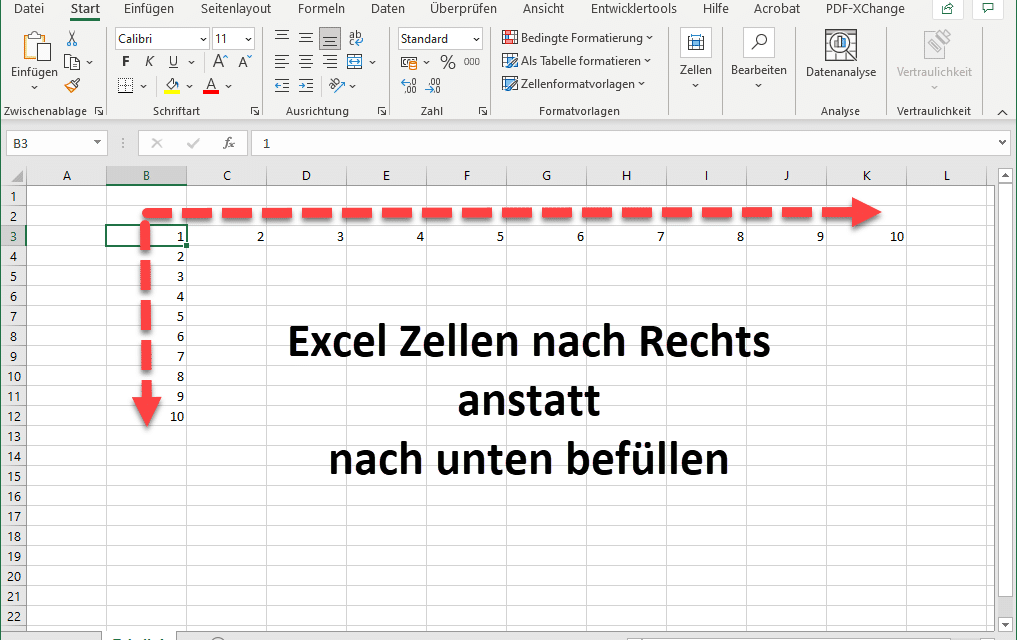This screenshot has height=640, width=1017.
Task: Open Schriftart dialog launcher
Action: pos(255,112)
